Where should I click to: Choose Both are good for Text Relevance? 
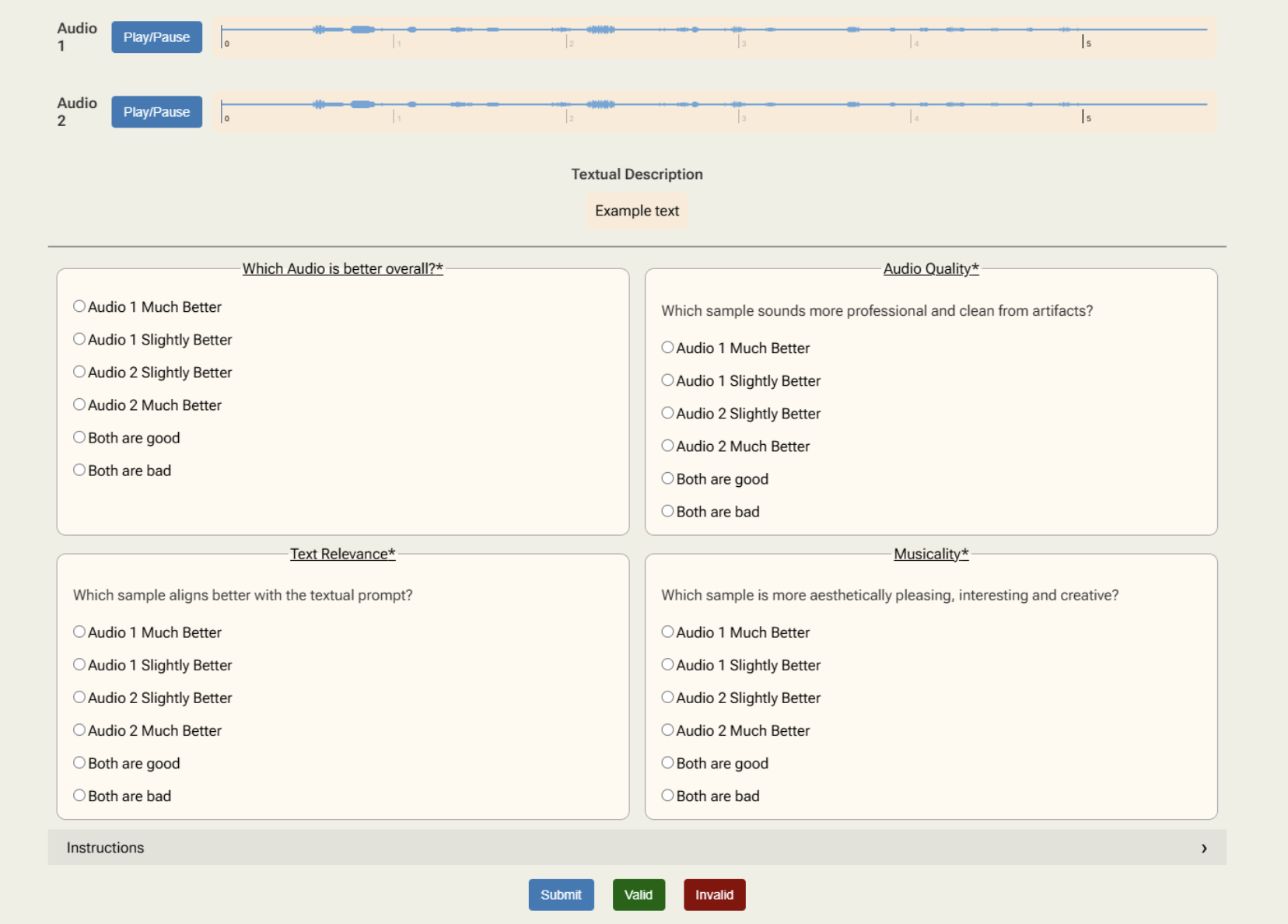79,762
